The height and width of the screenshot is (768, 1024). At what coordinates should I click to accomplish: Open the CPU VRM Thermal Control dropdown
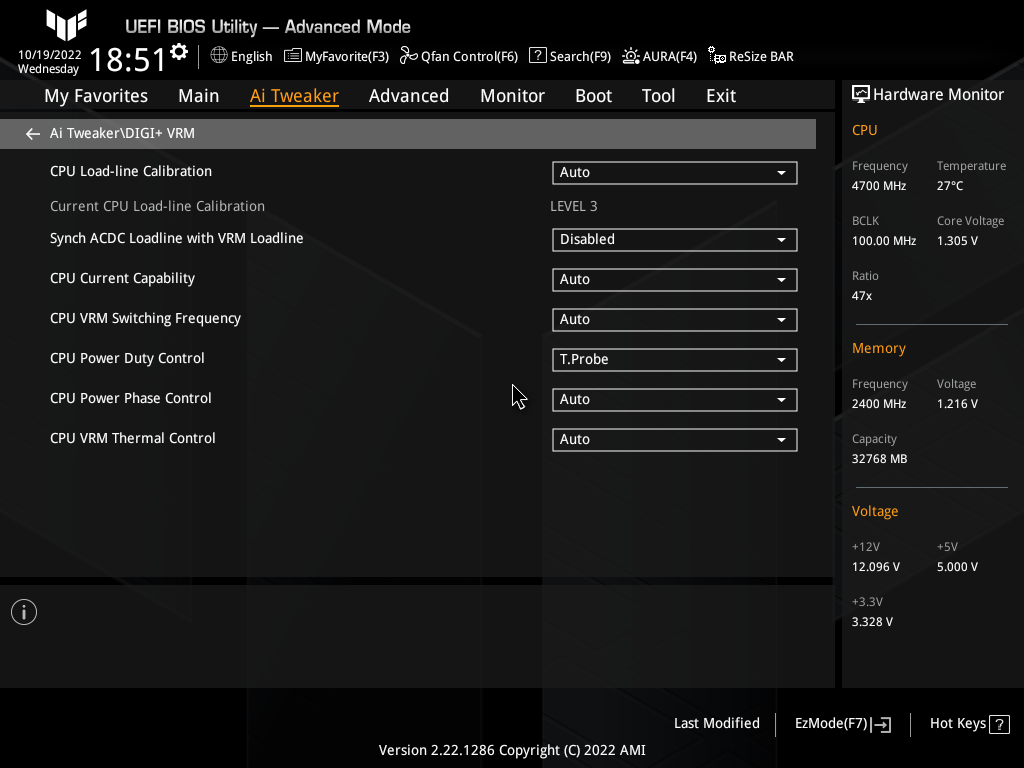point(674,439)
